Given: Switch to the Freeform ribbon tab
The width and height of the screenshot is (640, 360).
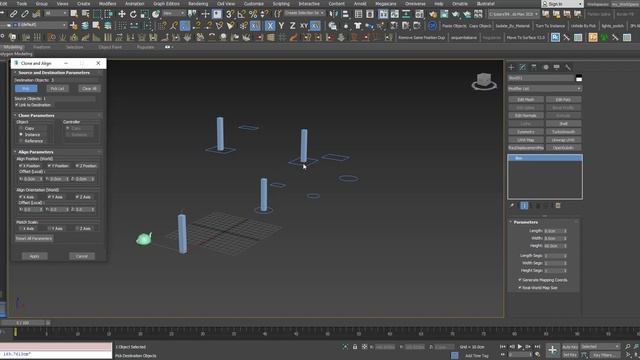Looking at the screenshot, I should (42, 47).
